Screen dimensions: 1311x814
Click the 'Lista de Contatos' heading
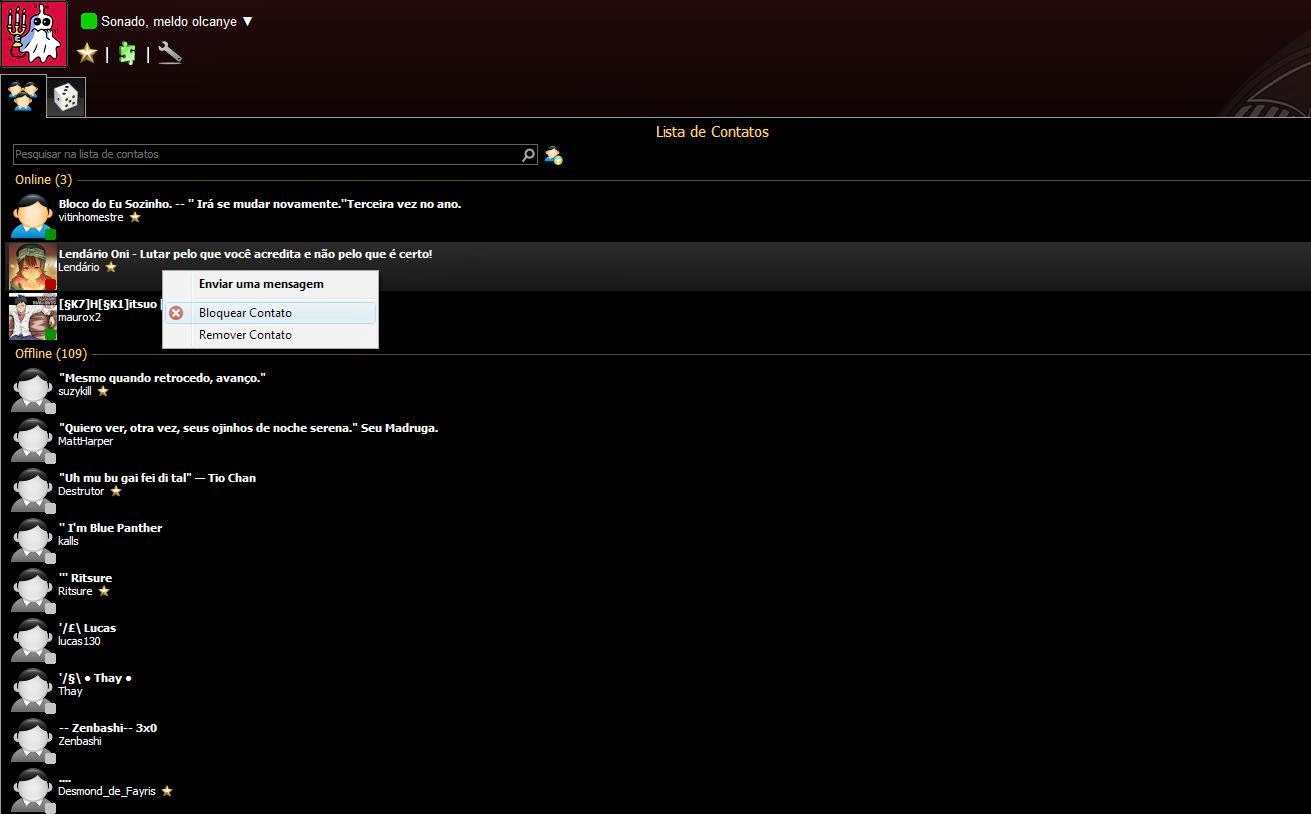tap(712, 132)
